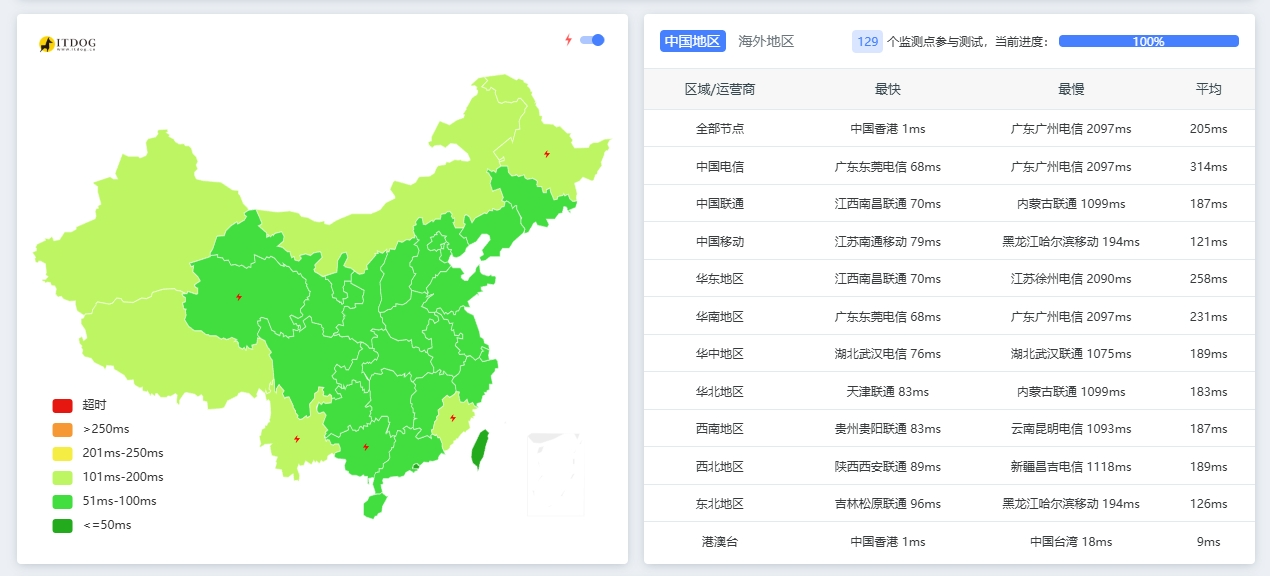Image resolution: width=1270 pixels, height=576 pixels.
Task: Click the dark green <=50ms legend swatch
Action: 62,525
